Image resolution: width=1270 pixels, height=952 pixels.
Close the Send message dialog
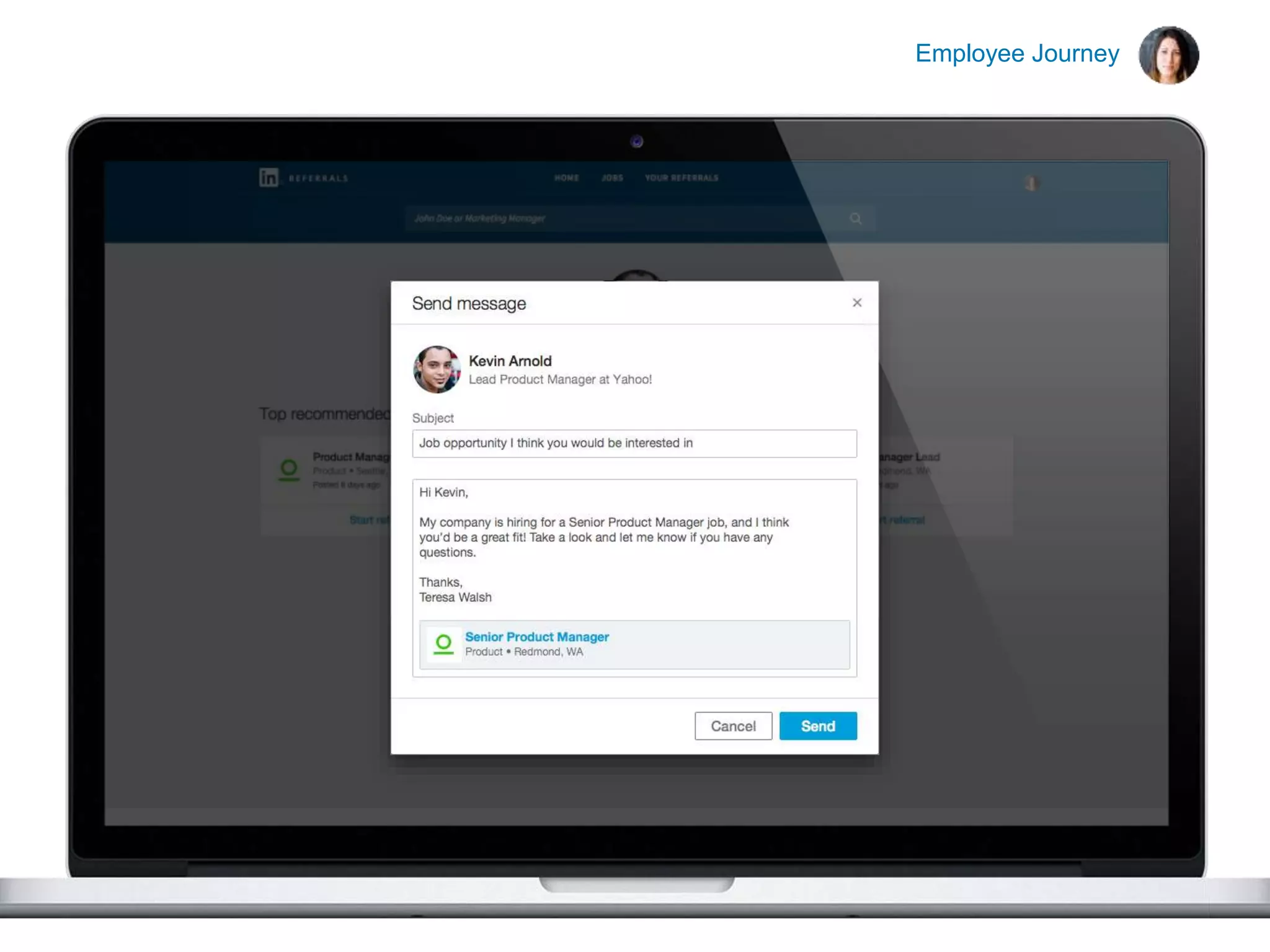(x=856, y=302)
